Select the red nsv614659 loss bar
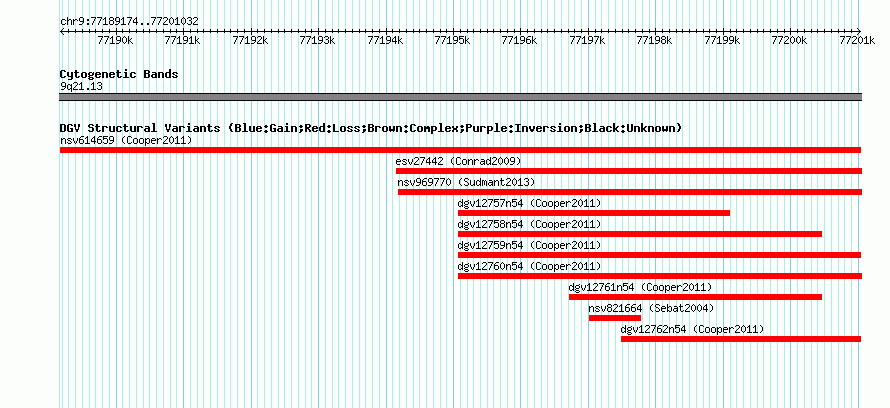This screenshot has height=408, width=890. 460,150
